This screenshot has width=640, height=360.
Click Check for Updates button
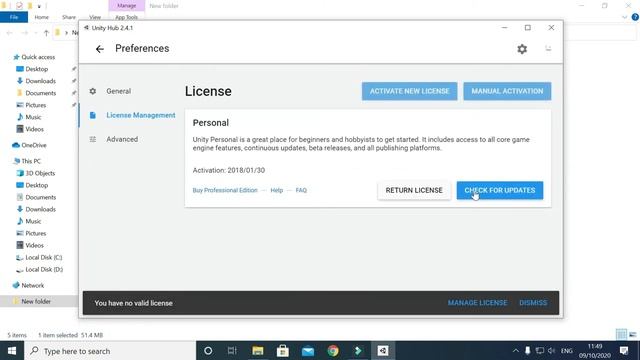coord(500,190)
